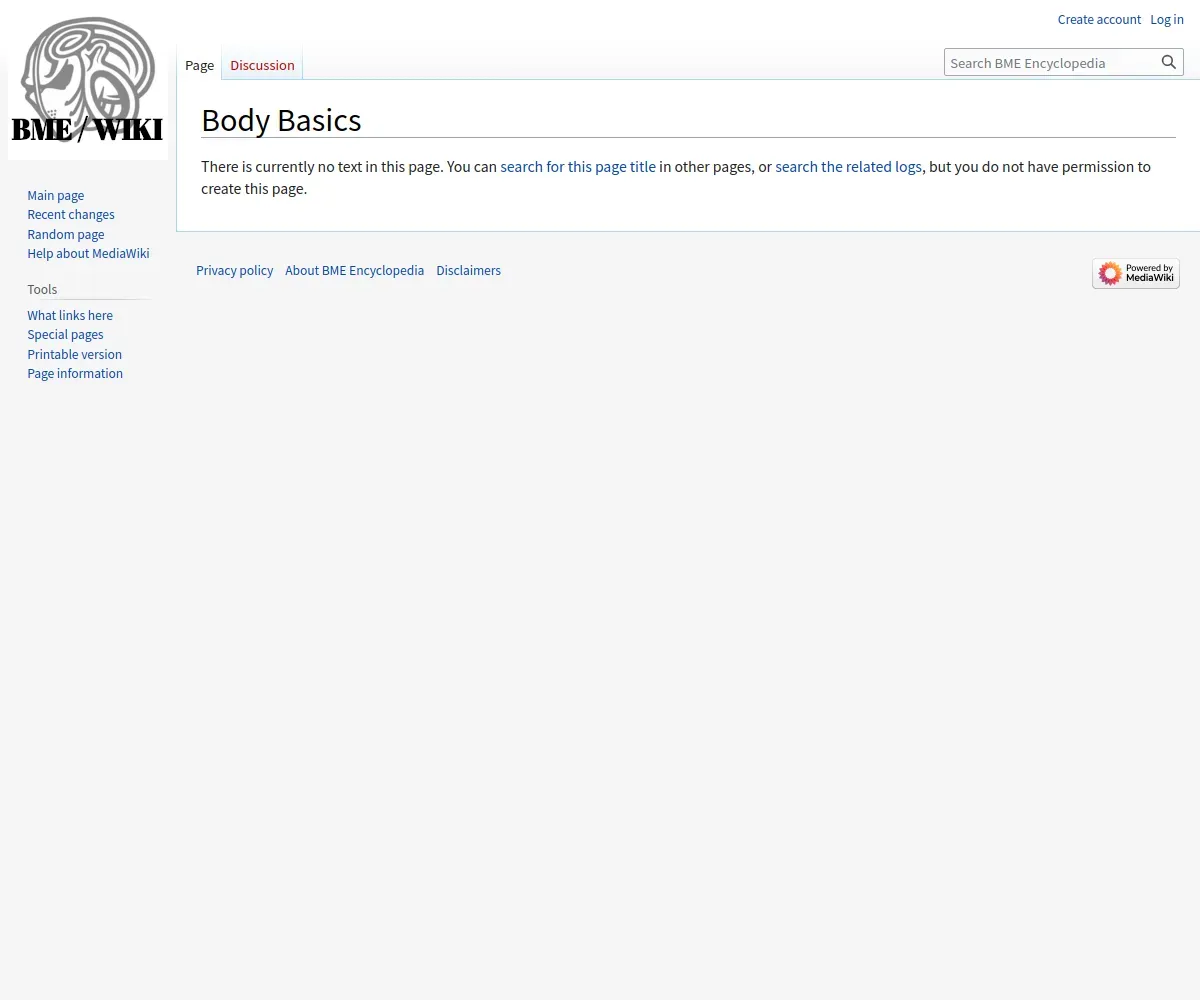Click 'search for this page title' link
This screenshot has height=1000, width=1200.
(578, 166)
